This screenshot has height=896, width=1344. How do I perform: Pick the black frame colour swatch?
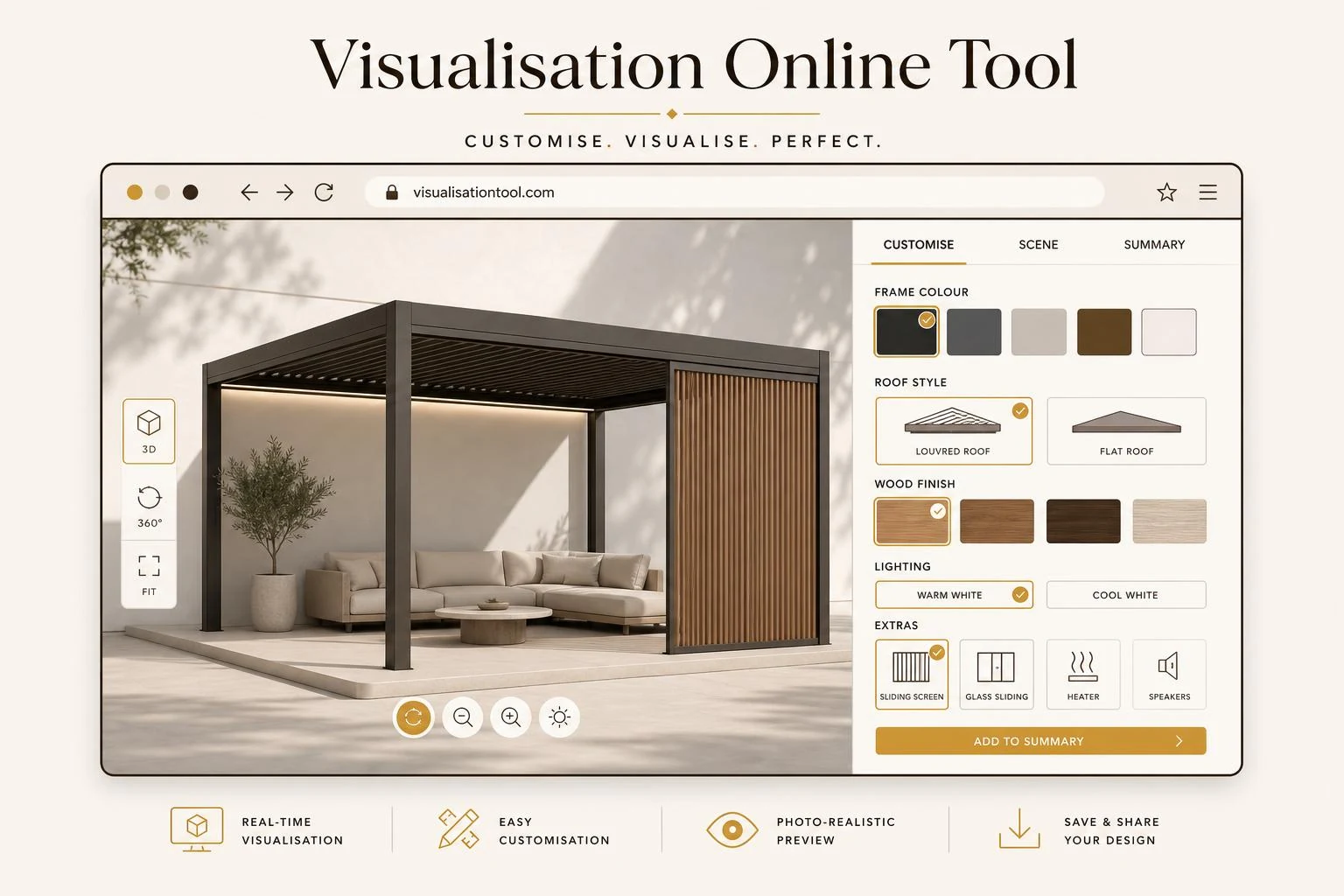click(x=906, y=332)
